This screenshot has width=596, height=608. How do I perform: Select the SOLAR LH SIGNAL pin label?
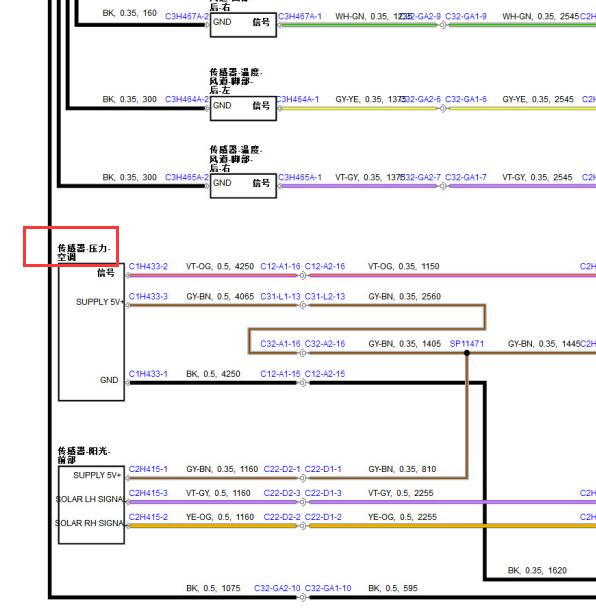click(x=91, y=499)
